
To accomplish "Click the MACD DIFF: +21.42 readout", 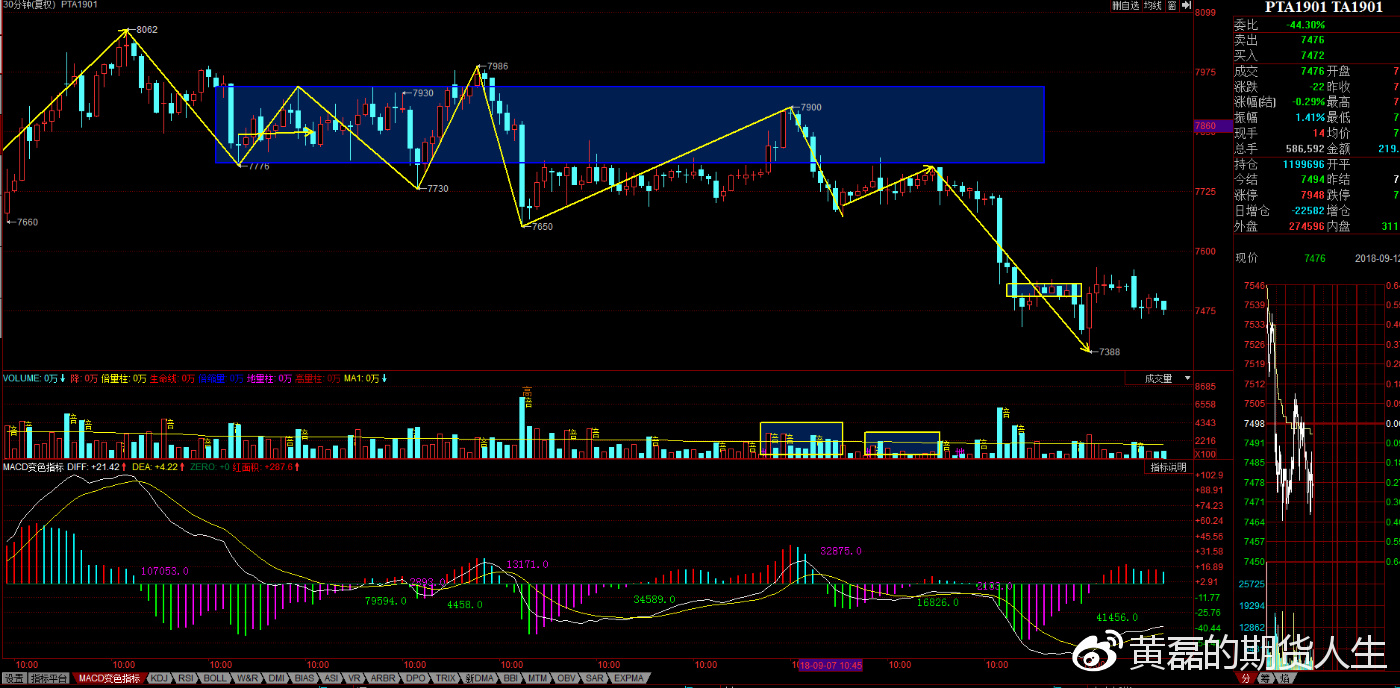I will 93,467.
